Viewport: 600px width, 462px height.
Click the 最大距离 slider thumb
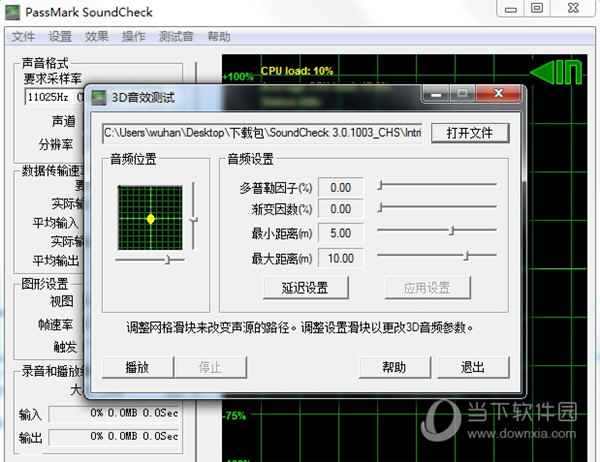point(466,256)
